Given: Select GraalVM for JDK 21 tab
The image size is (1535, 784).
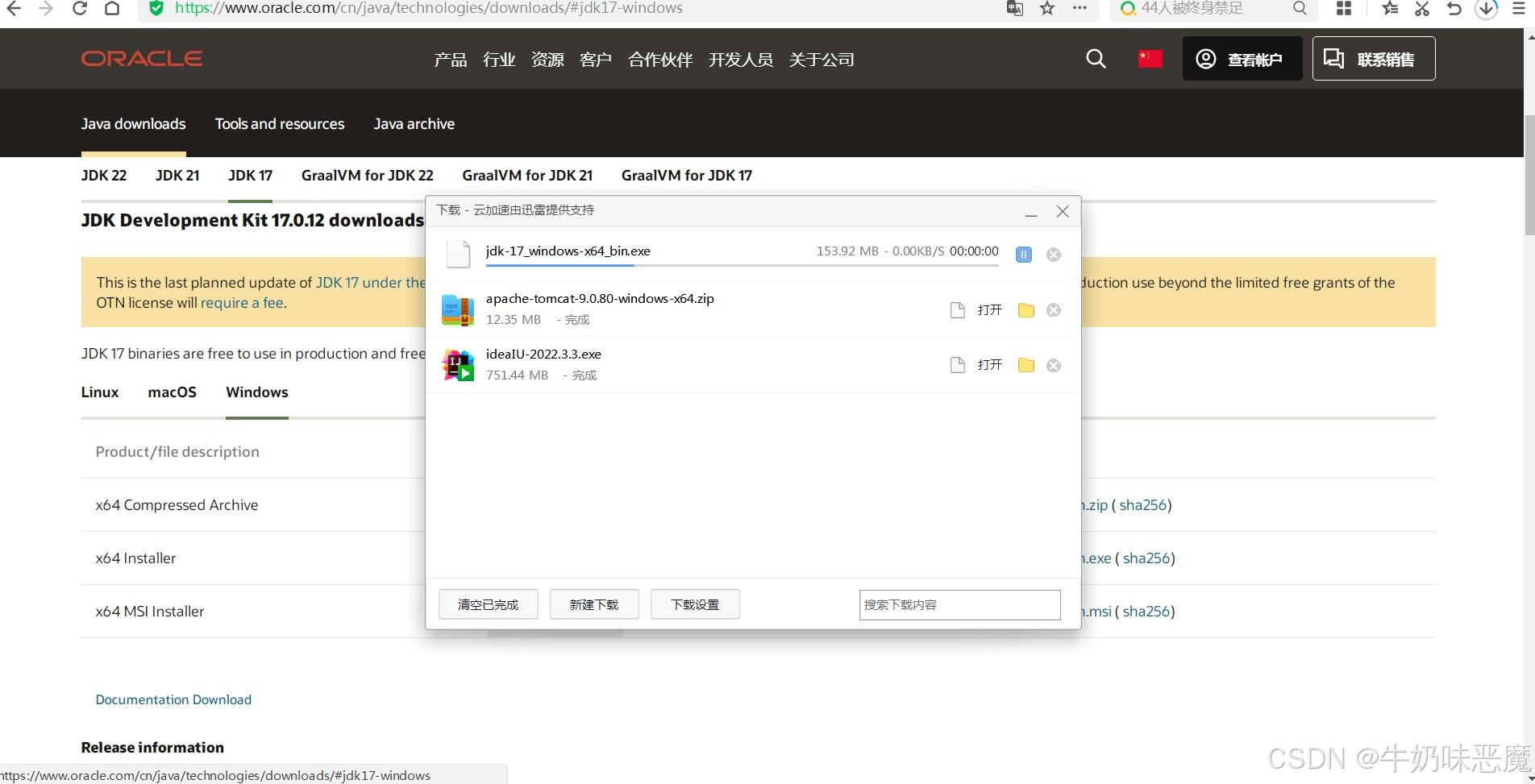Looking at the screenshot, I should [527, 176].
